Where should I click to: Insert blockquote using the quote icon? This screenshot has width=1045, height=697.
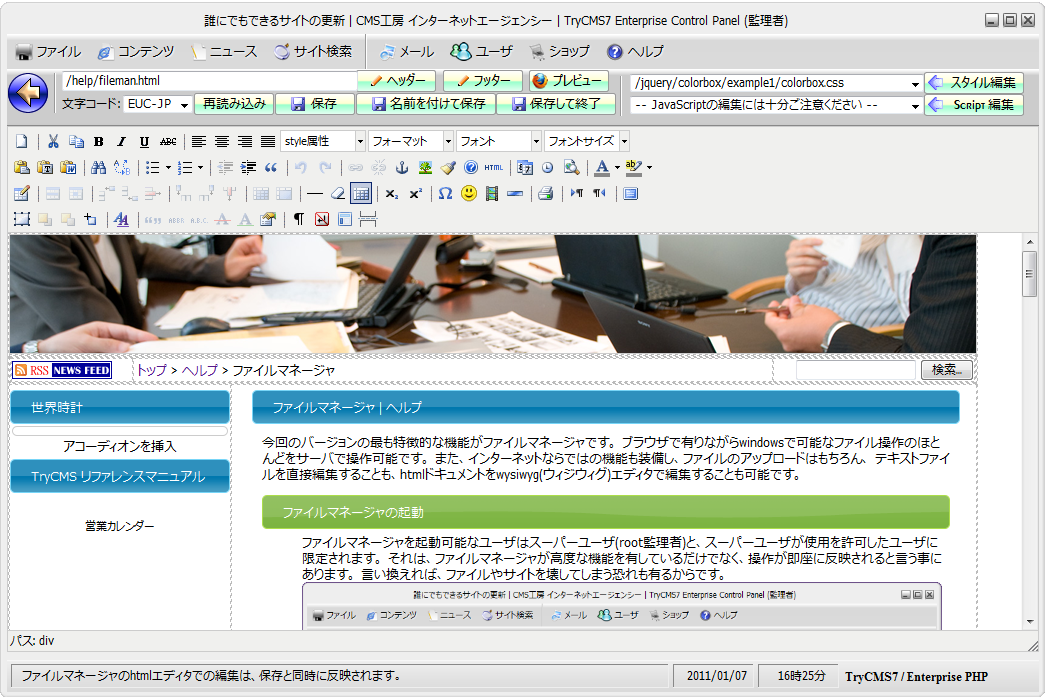coord(270,168)
